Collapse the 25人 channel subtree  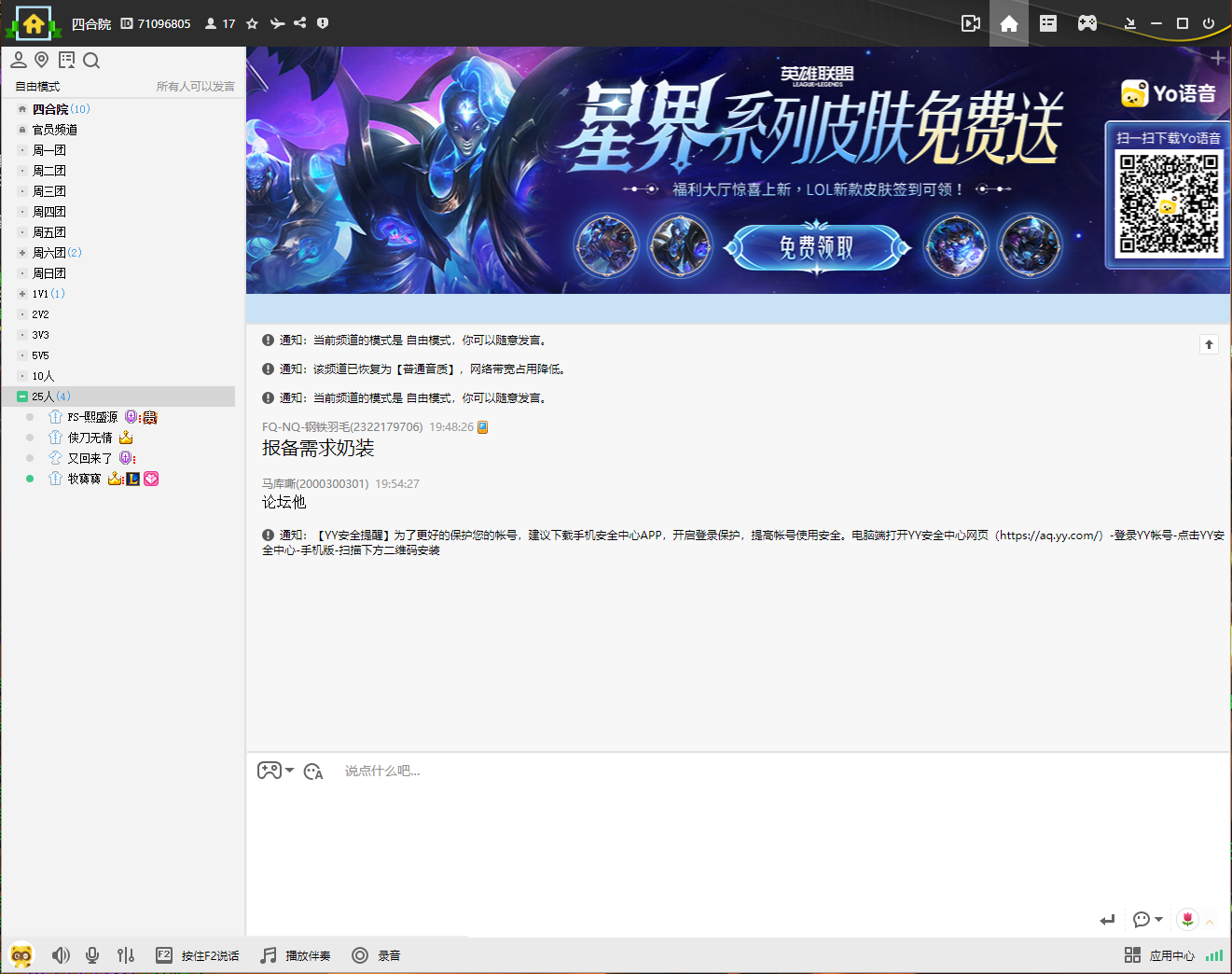click(21, 396)
